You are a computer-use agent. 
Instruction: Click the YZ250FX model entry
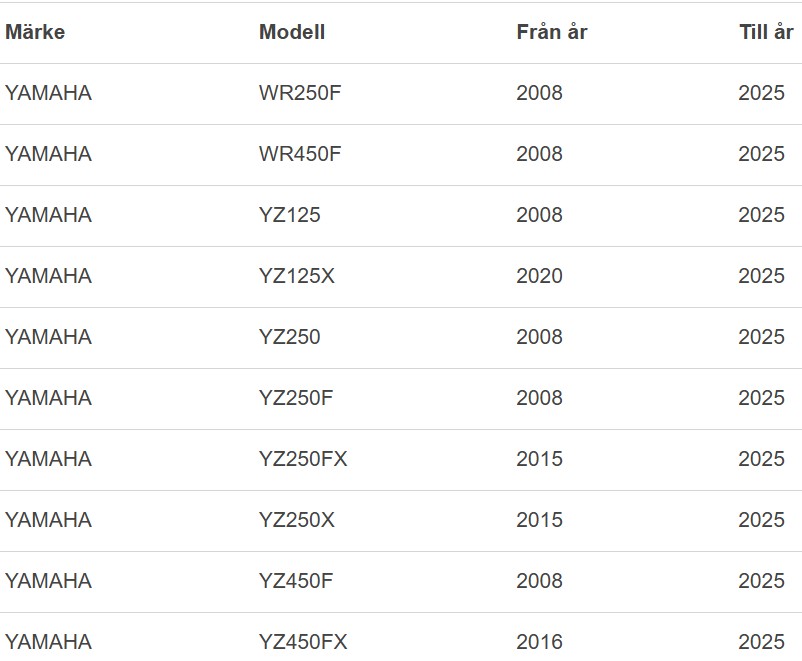point(303,459)
